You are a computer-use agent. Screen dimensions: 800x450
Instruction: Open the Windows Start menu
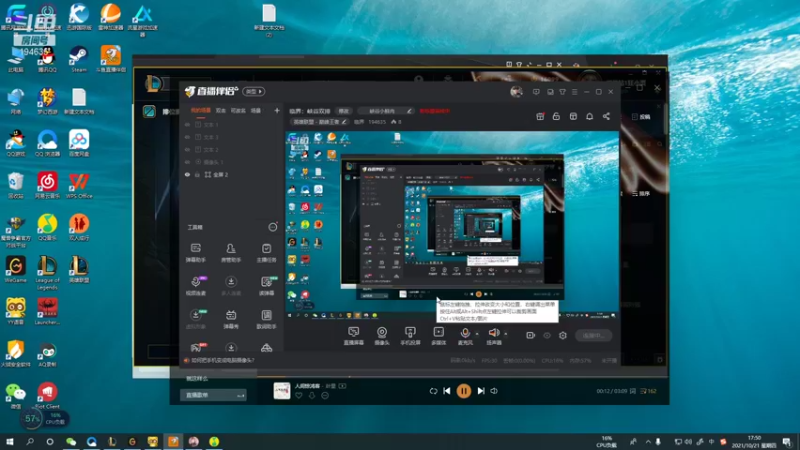(9, 441)
